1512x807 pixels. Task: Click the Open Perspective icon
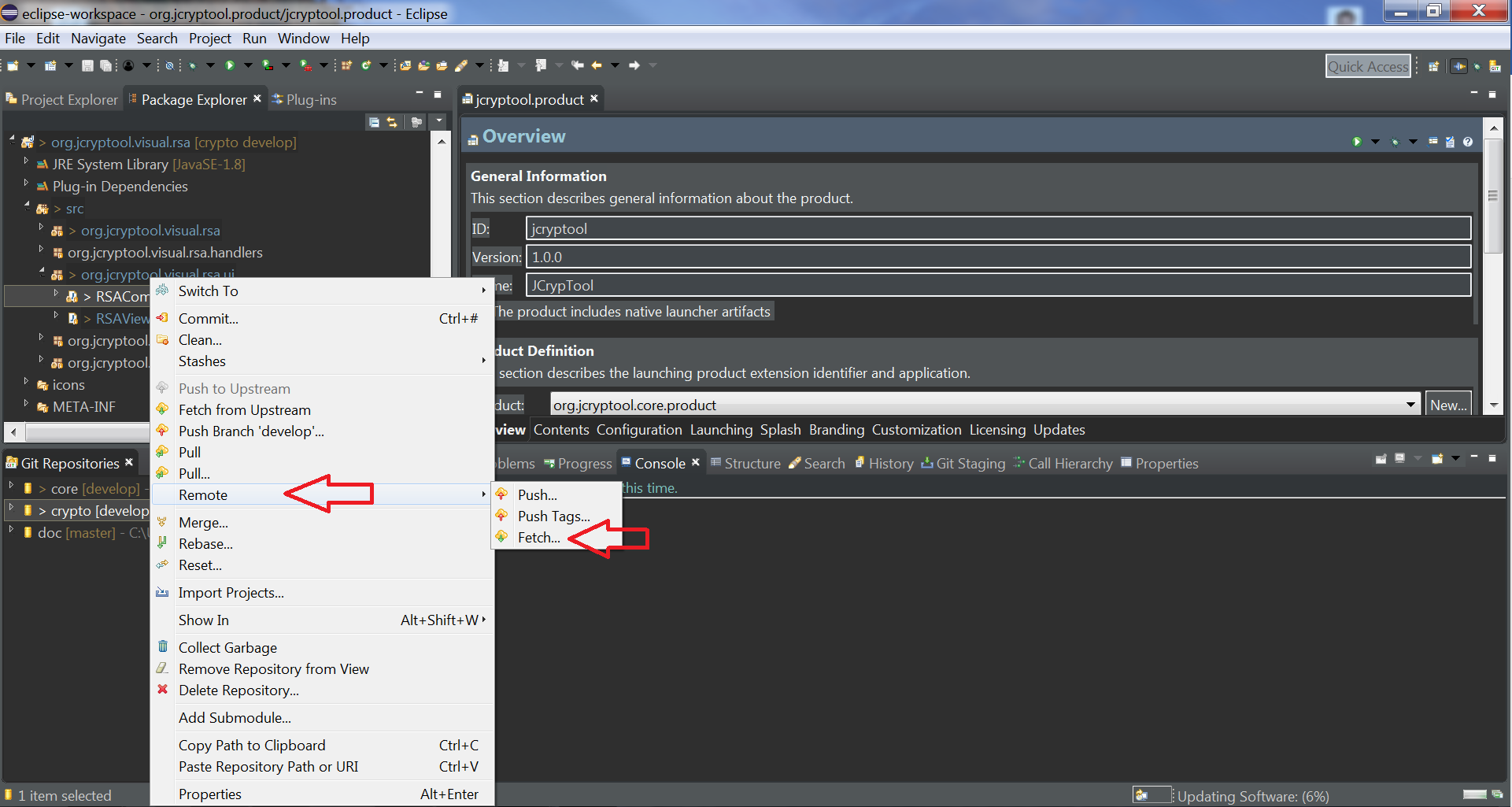pos(1434,66)
